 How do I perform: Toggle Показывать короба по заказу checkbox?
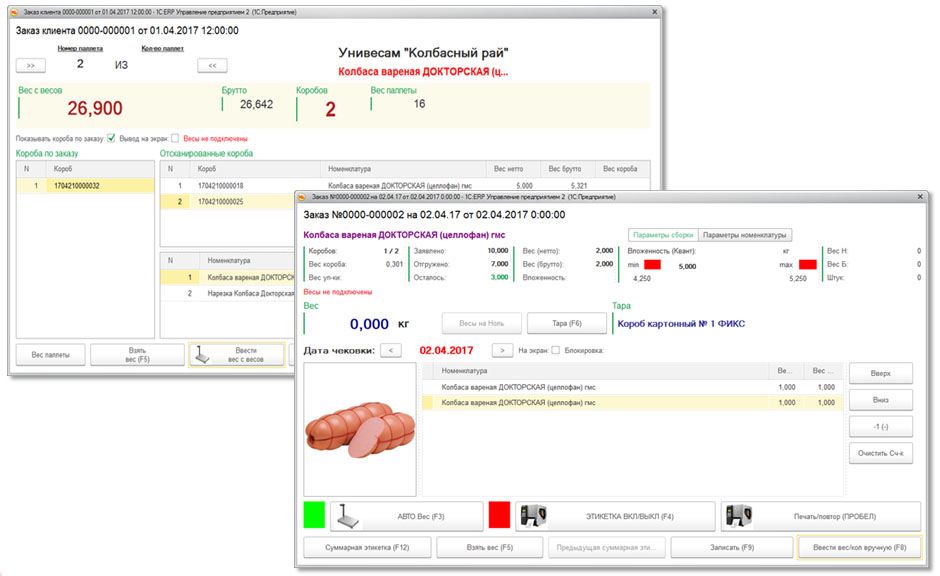[x=111, y=138]
